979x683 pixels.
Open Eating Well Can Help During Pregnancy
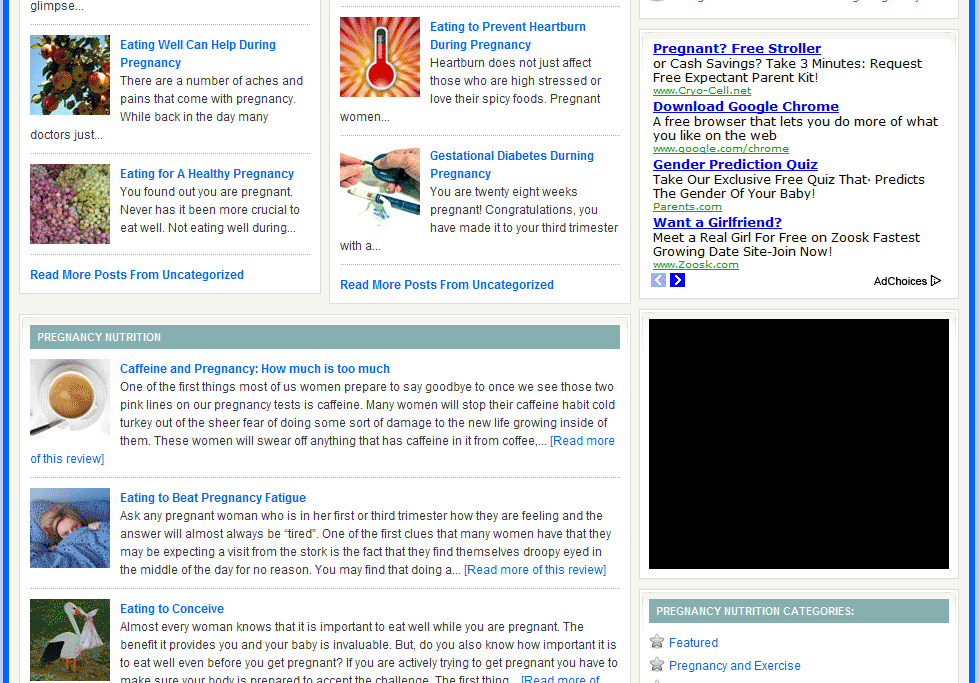198,54
